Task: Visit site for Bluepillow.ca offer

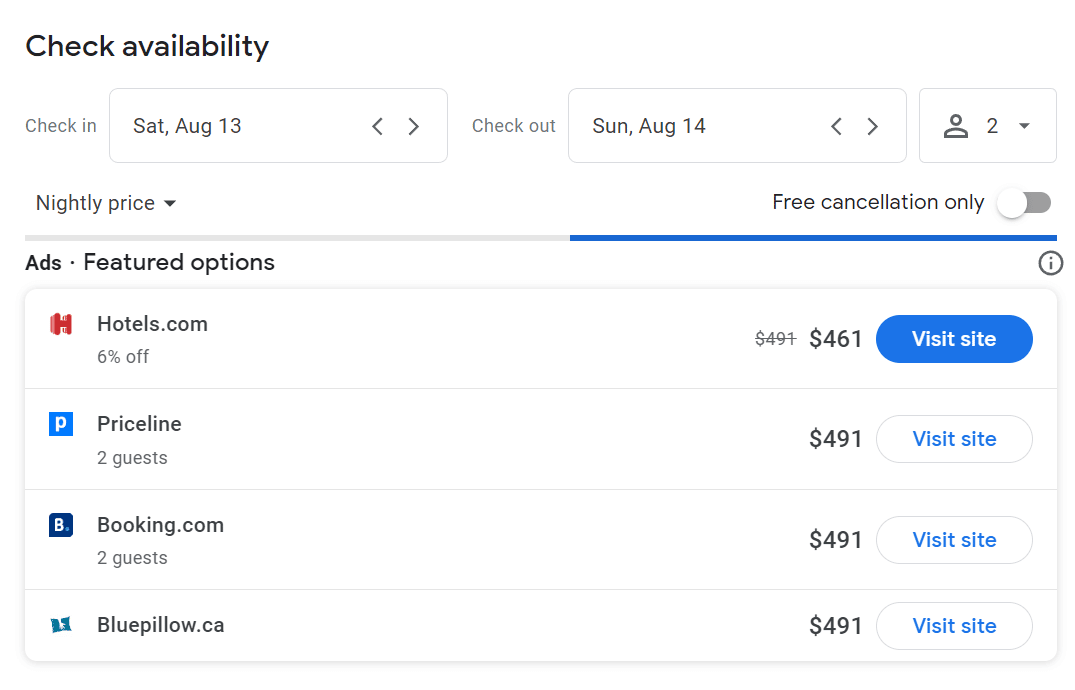Action: coord(953,626)
